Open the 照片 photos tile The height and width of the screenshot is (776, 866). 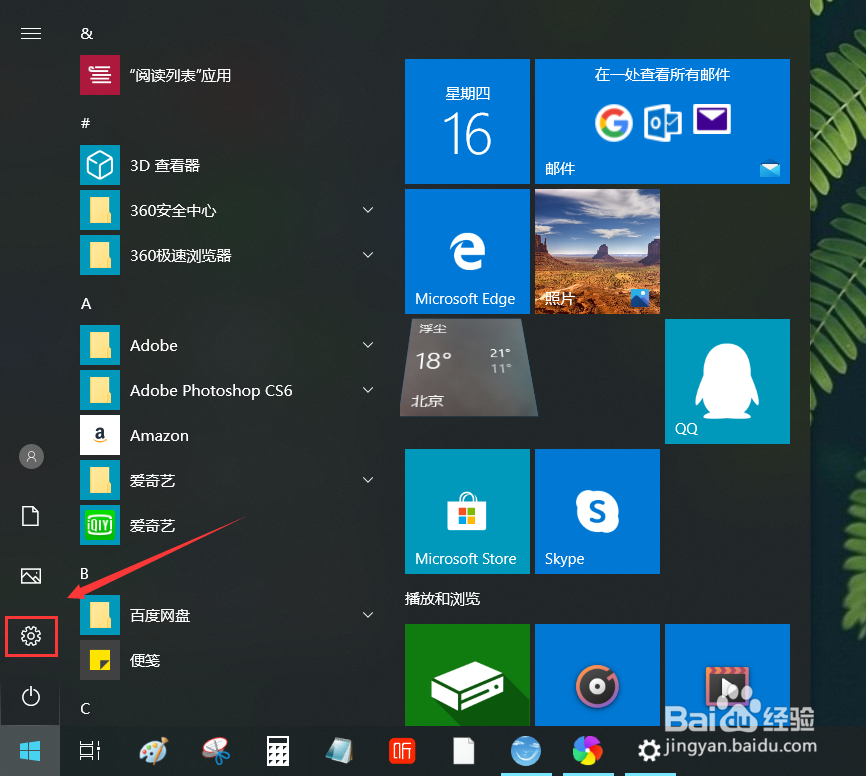597,251
